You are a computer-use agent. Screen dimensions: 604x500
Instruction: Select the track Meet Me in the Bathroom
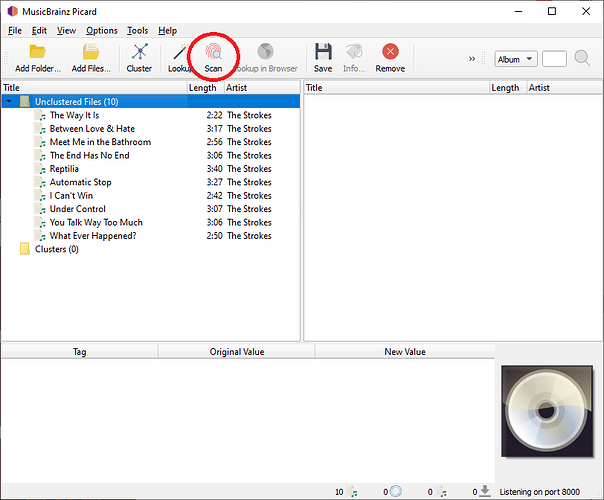(x=100, y=142)
